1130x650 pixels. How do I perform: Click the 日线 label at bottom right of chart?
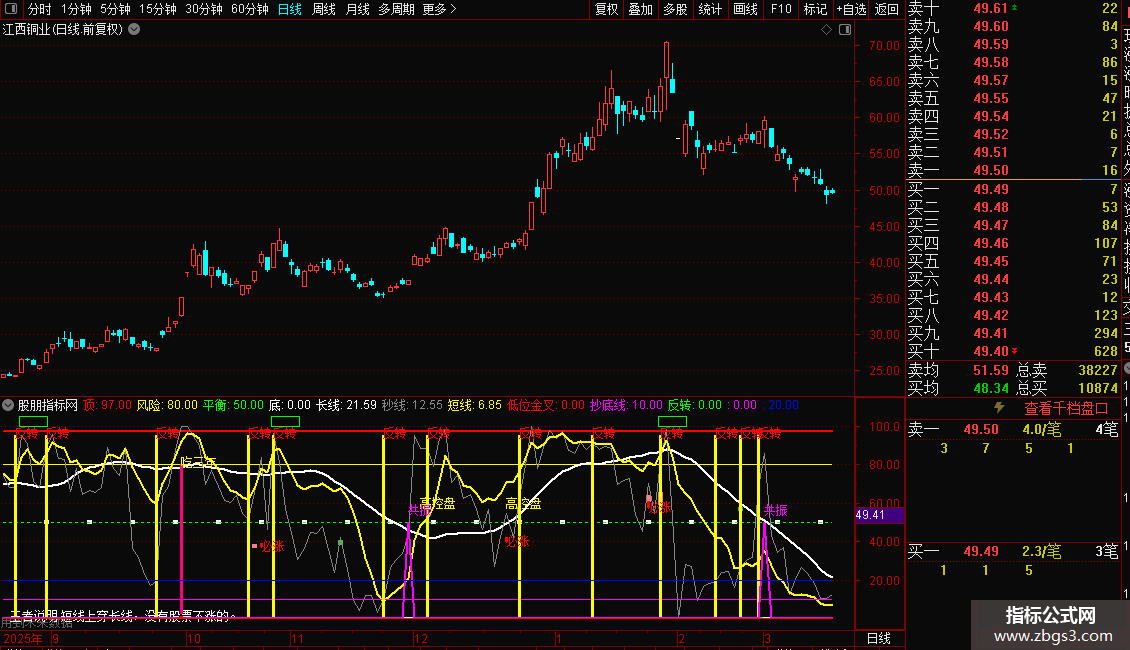(877, 638)
